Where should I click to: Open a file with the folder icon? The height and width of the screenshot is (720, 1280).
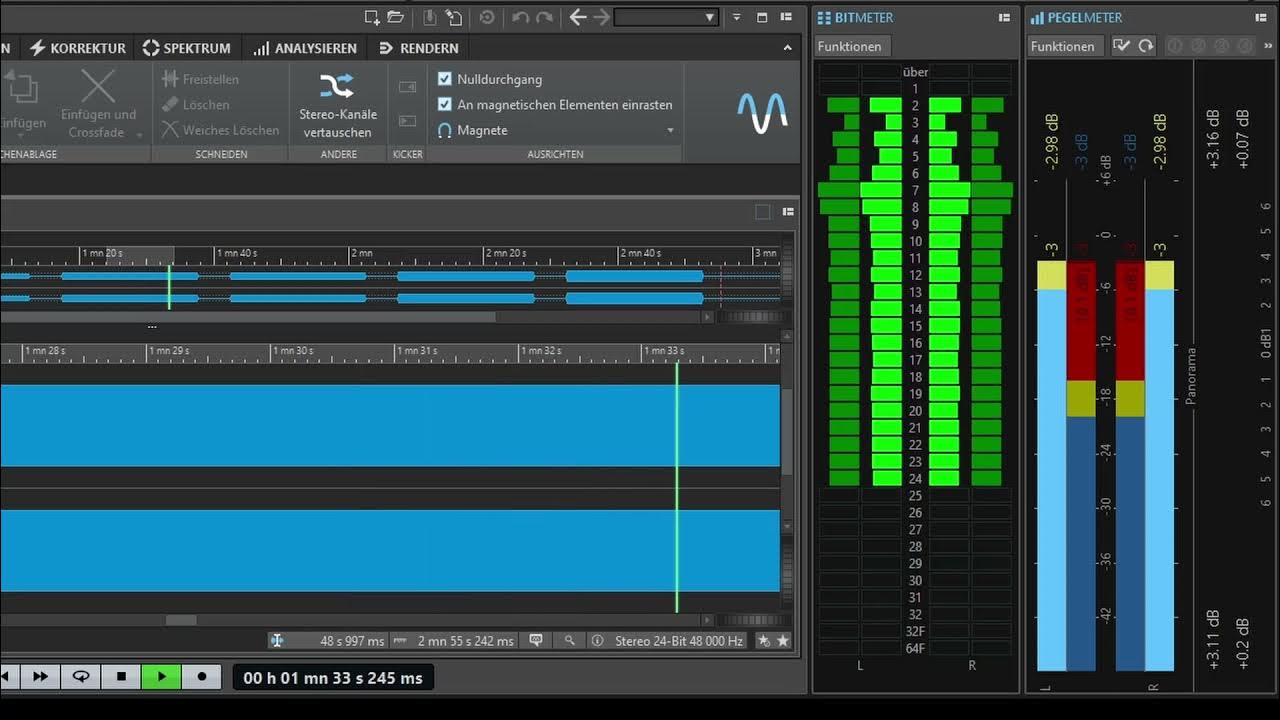(396, 17)
